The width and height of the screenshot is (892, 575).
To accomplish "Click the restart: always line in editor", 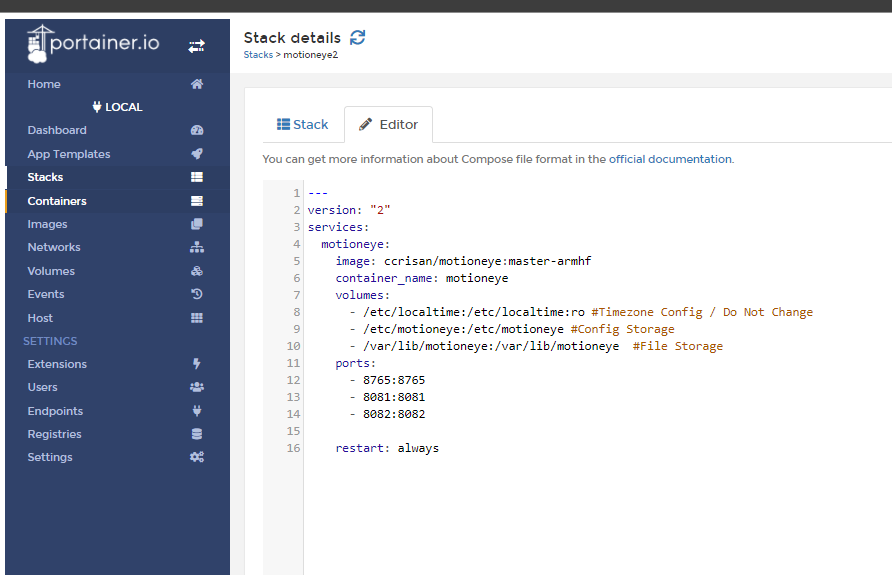I will (387, 448).
